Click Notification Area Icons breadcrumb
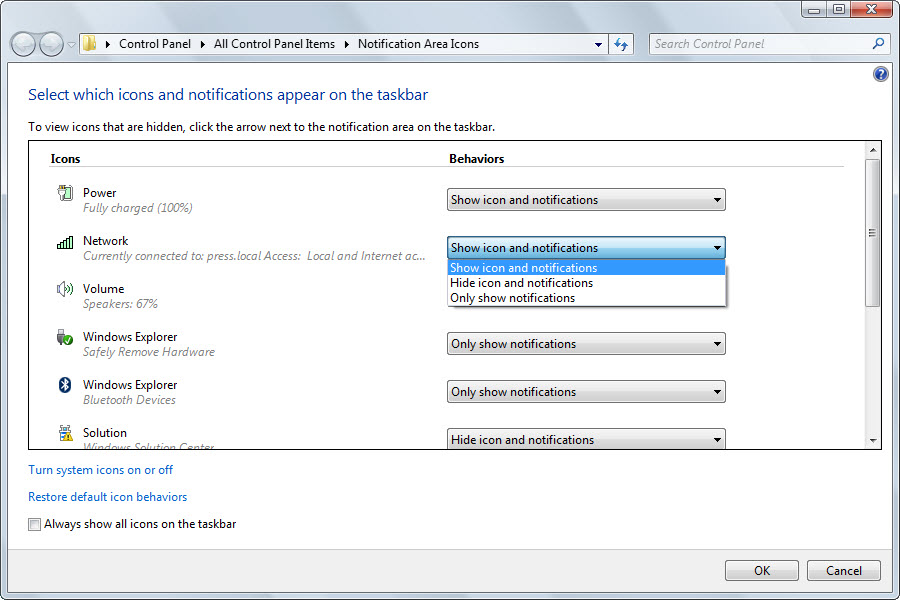Viewport: 900px width, 600px height. pyautogui.click(x=418, y=44)
